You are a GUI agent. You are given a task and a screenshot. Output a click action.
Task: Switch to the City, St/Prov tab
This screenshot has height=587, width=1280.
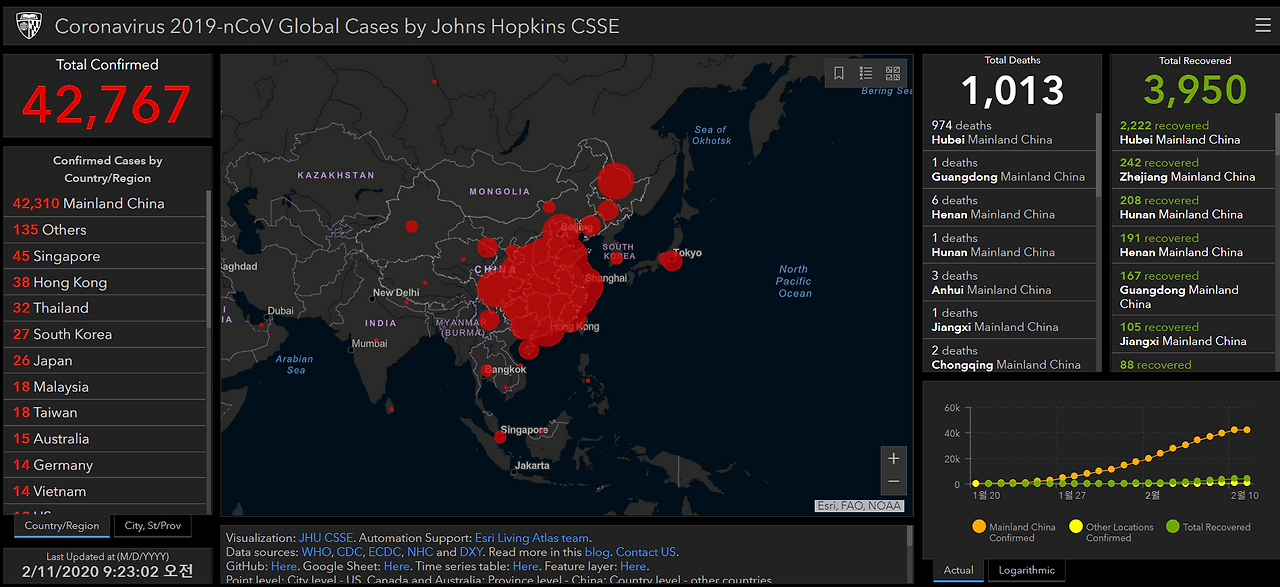[x=153, y=525]
